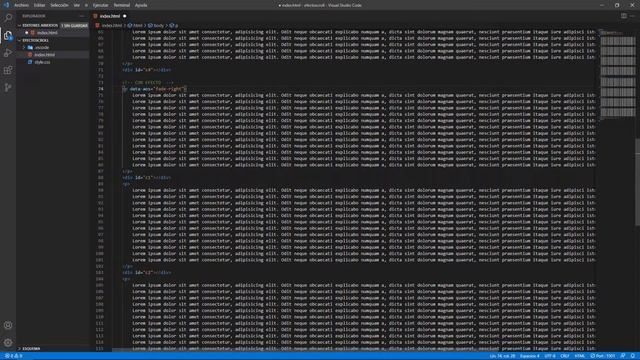Click the index.html breadcrumb
Image resolution: width=640 pixels, height=360 pixels.
tap(112, 25)
